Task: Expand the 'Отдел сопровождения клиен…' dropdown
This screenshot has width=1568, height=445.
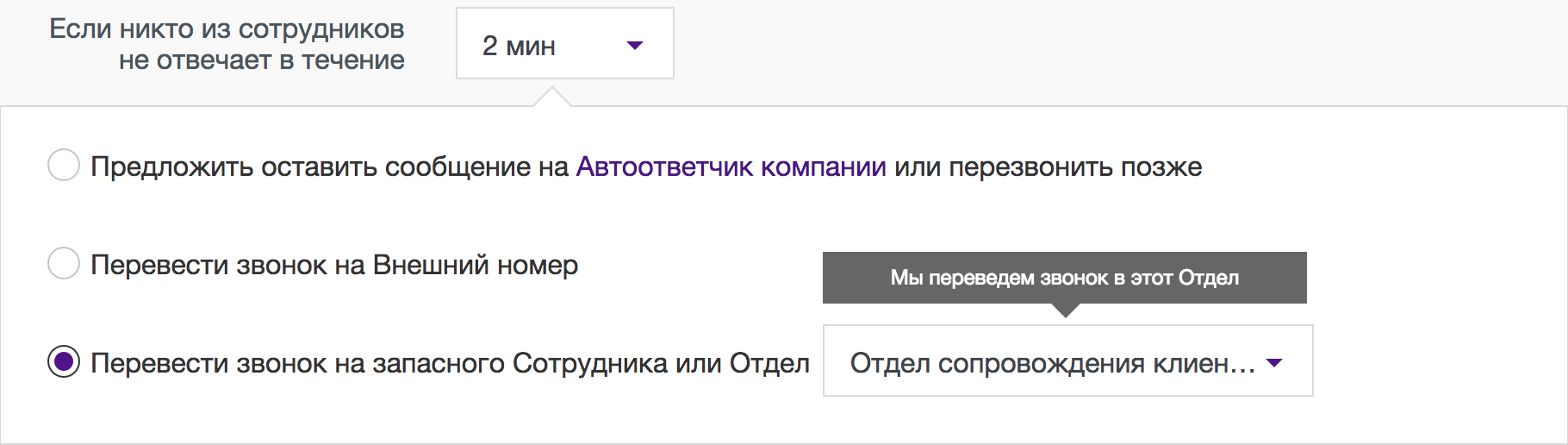Action: click(1068, 360)
